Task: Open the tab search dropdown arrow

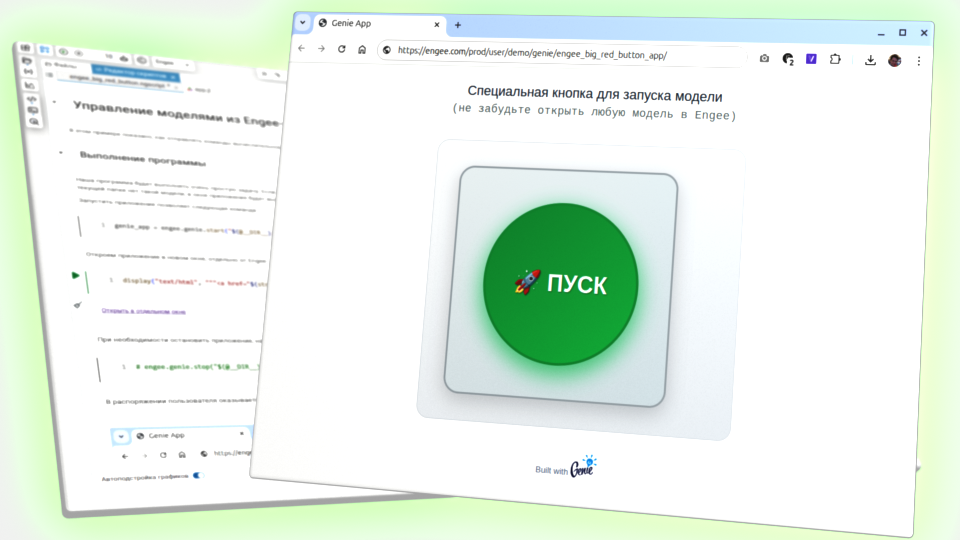Action: [x=302, y=23]
